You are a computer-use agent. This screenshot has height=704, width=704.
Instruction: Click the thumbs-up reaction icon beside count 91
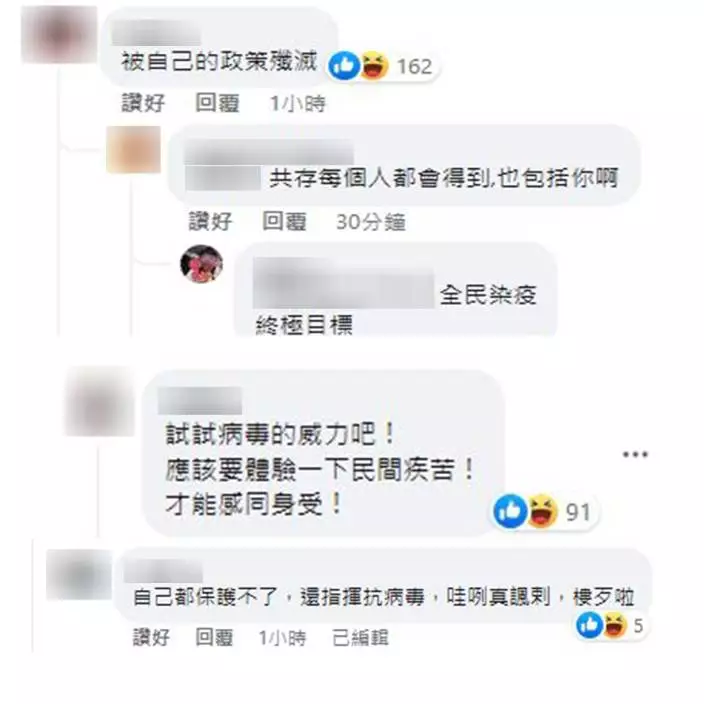point(510,511)
